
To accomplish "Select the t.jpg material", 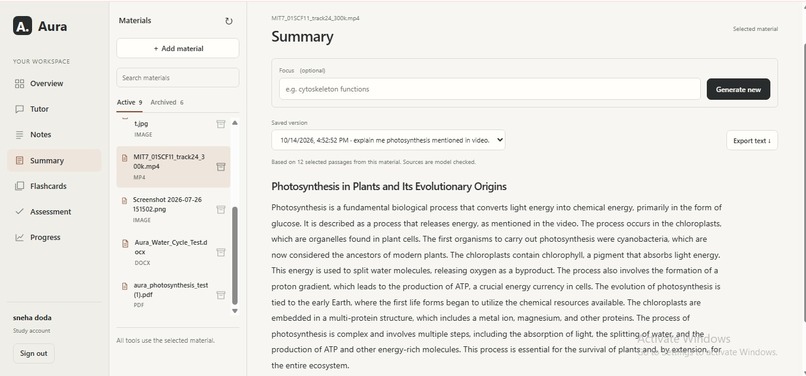I will pyautogui.click(x=173, y=128).
